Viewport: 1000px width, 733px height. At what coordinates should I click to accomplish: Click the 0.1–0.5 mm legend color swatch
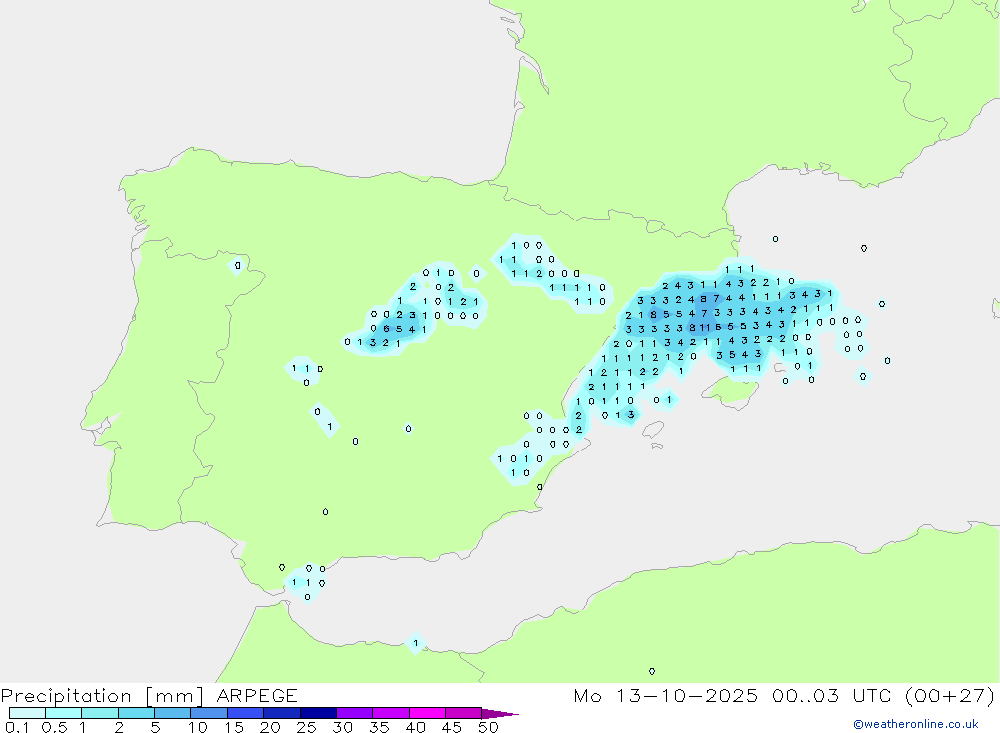[27, 713]
